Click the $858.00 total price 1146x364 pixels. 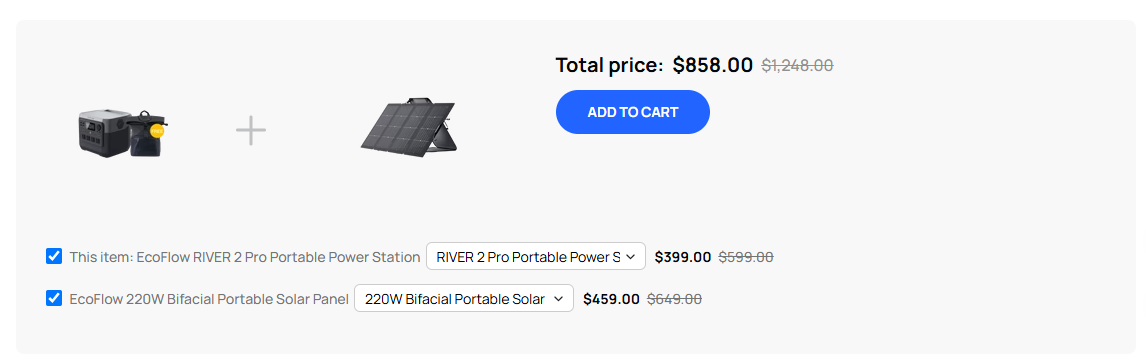click(x=713, y=65)
